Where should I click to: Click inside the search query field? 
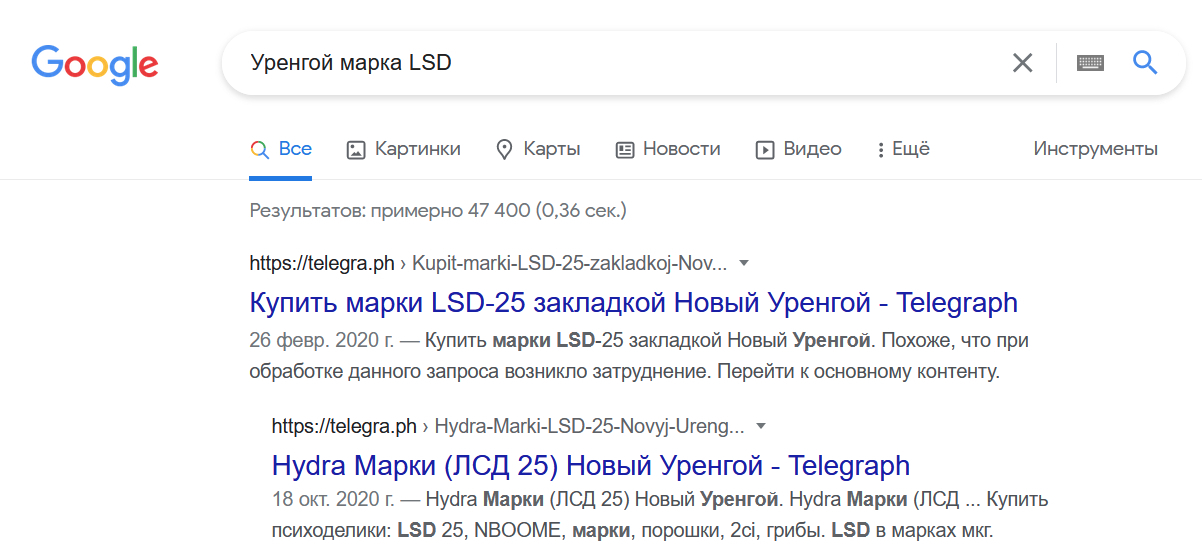[600, 63]
